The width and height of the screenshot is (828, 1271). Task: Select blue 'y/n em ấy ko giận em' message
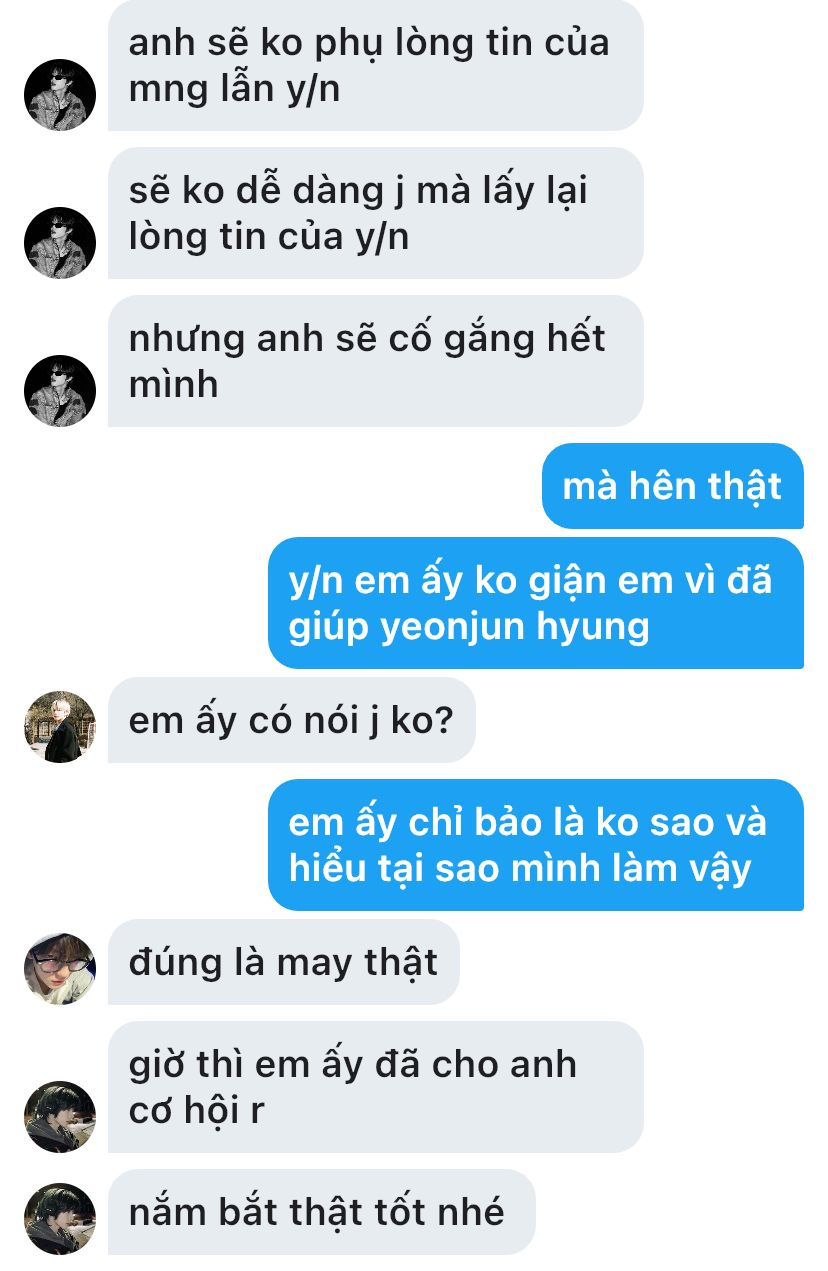[x=536, y=603]
